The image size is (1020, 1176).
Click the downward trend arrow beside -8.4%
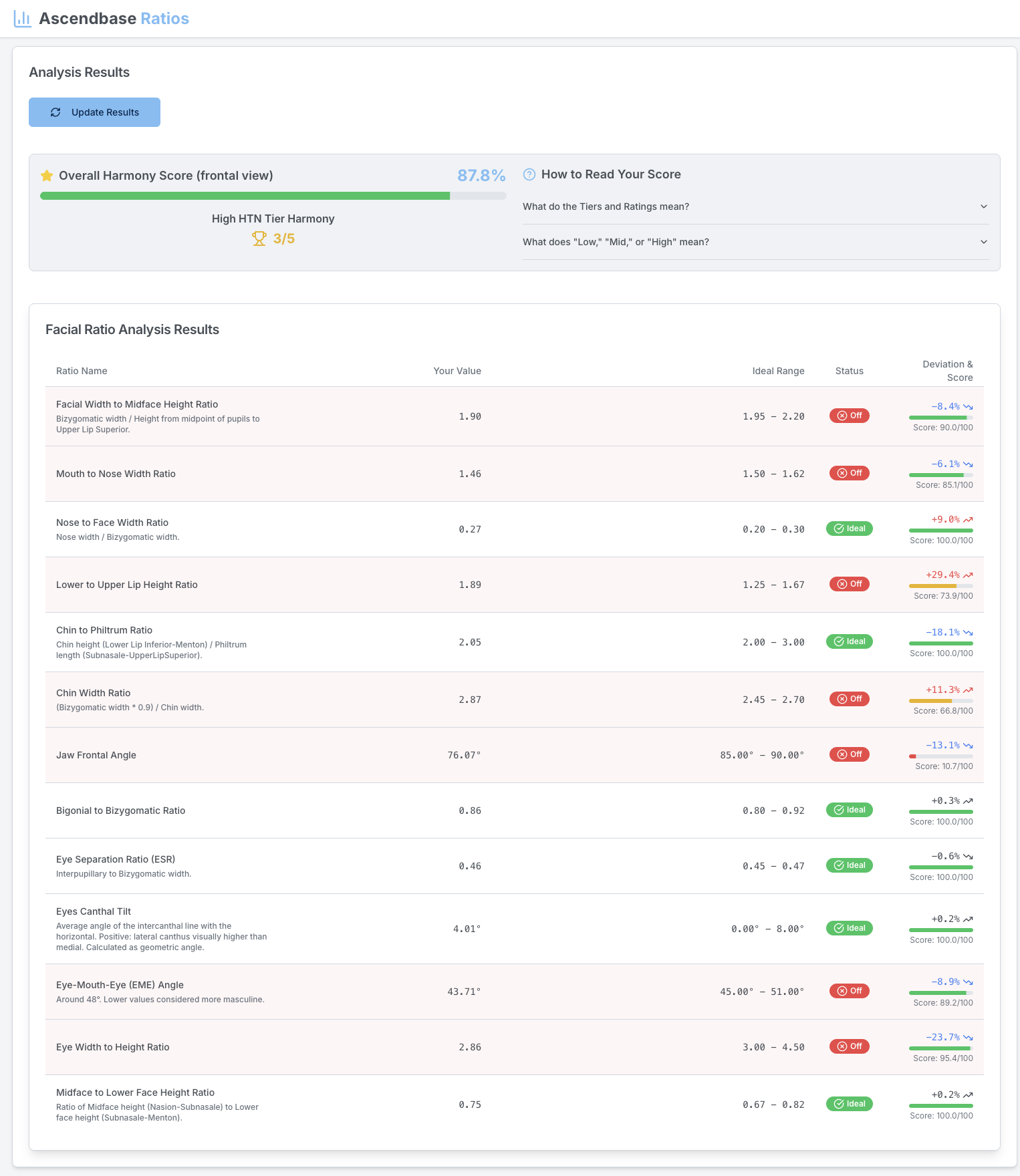coord(968,407)
